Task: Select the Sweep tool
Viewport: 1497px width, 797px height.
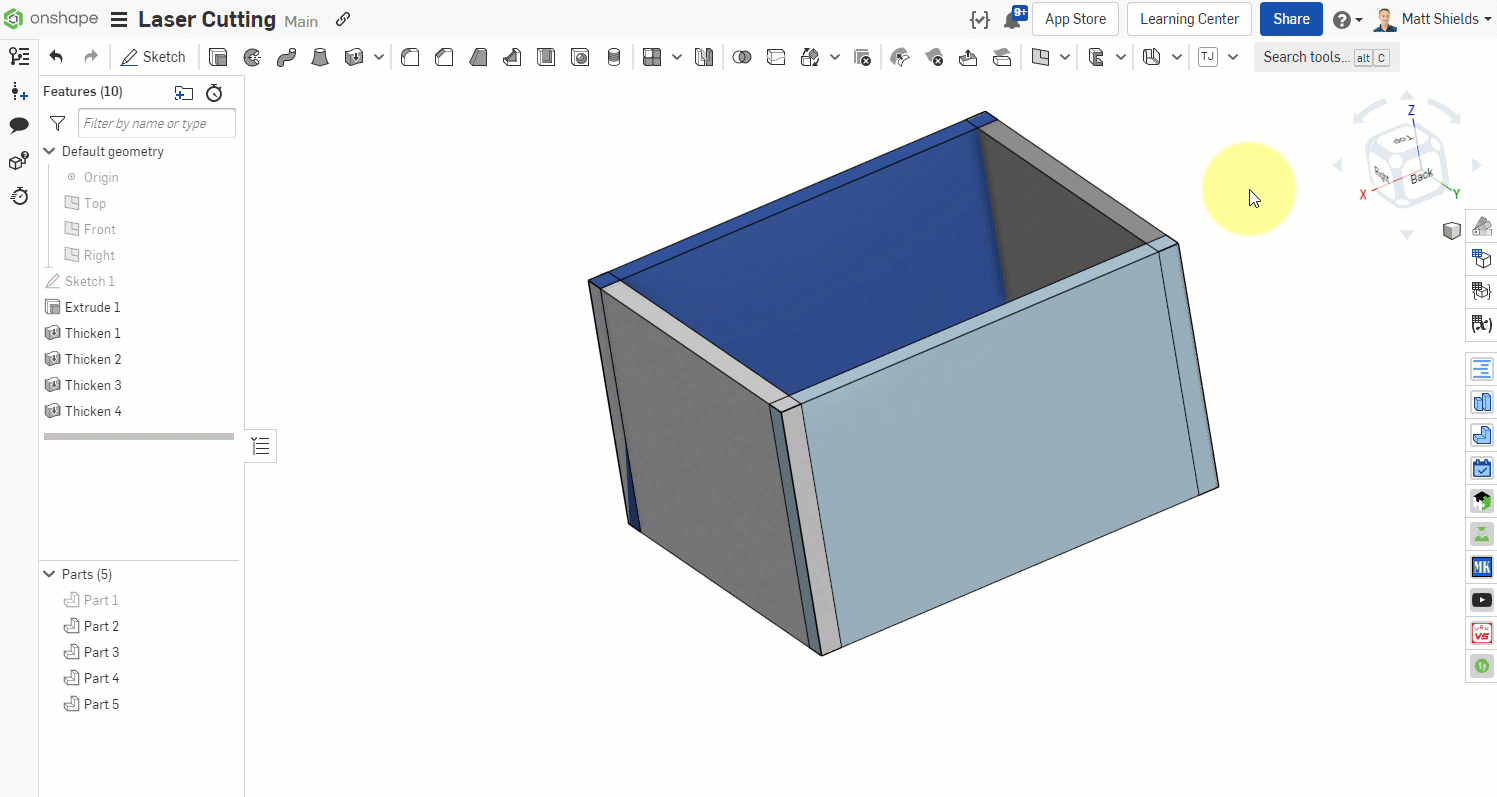Action: pyautogui.click(x=285, y=57)
